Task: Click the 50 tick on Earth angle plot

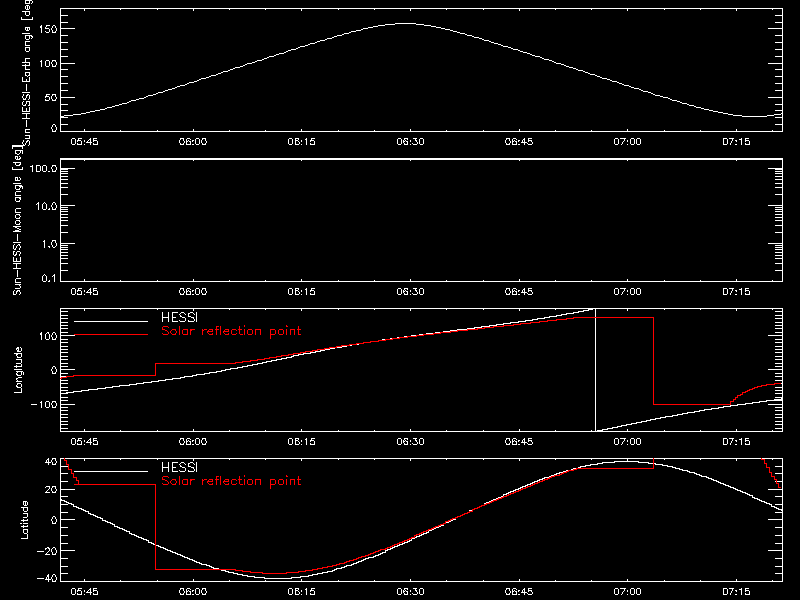Action: pos(51,97)
